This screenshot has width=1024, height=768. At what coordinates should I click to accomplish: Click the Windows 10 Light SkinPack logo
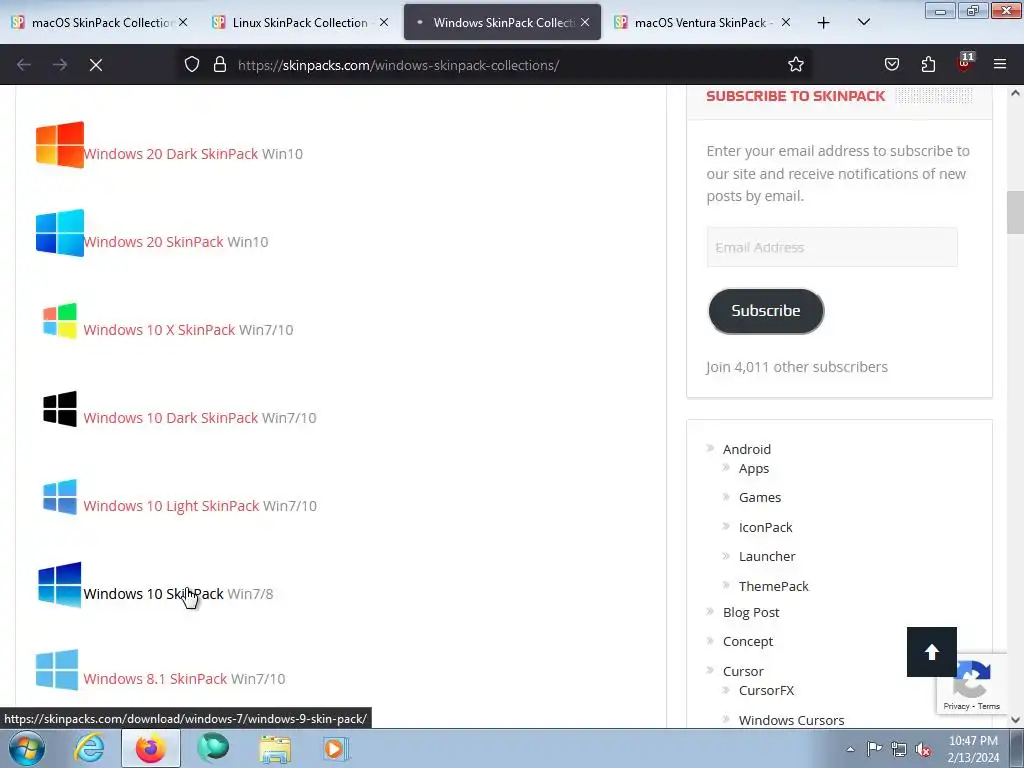point(59,497)
